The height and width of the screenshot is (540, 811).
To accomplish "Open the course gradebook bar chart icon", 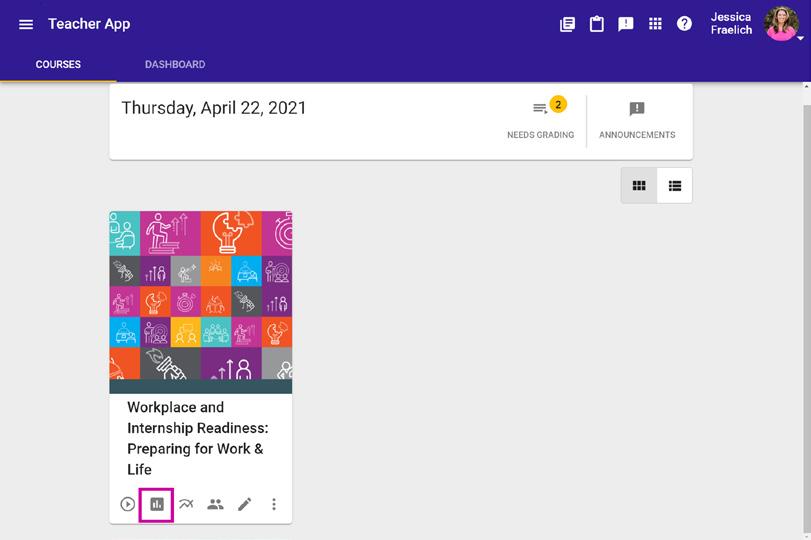I will (x=157, y=504).
